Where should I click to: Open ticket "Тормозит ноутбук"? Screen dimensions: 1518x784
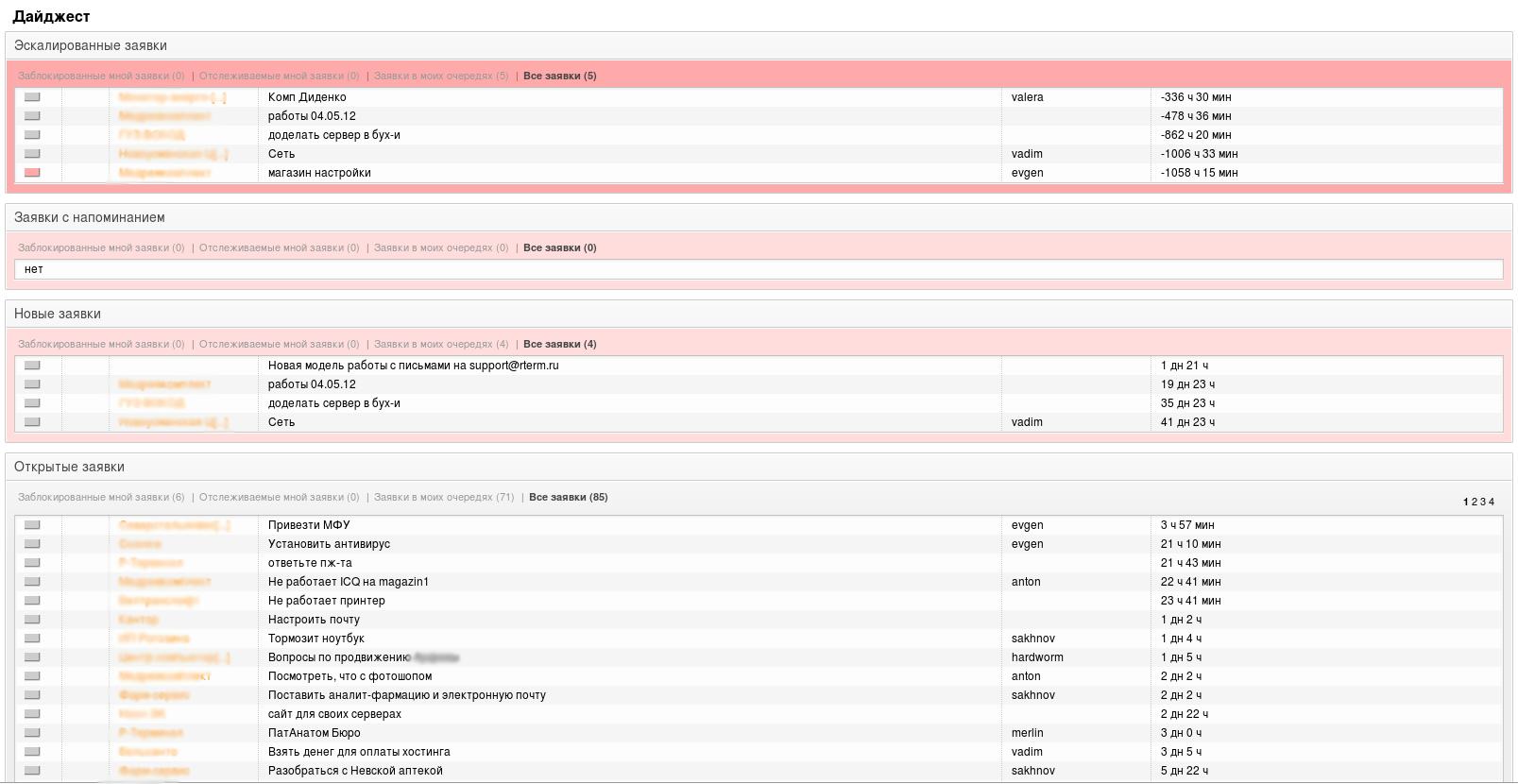coord(316,639)
